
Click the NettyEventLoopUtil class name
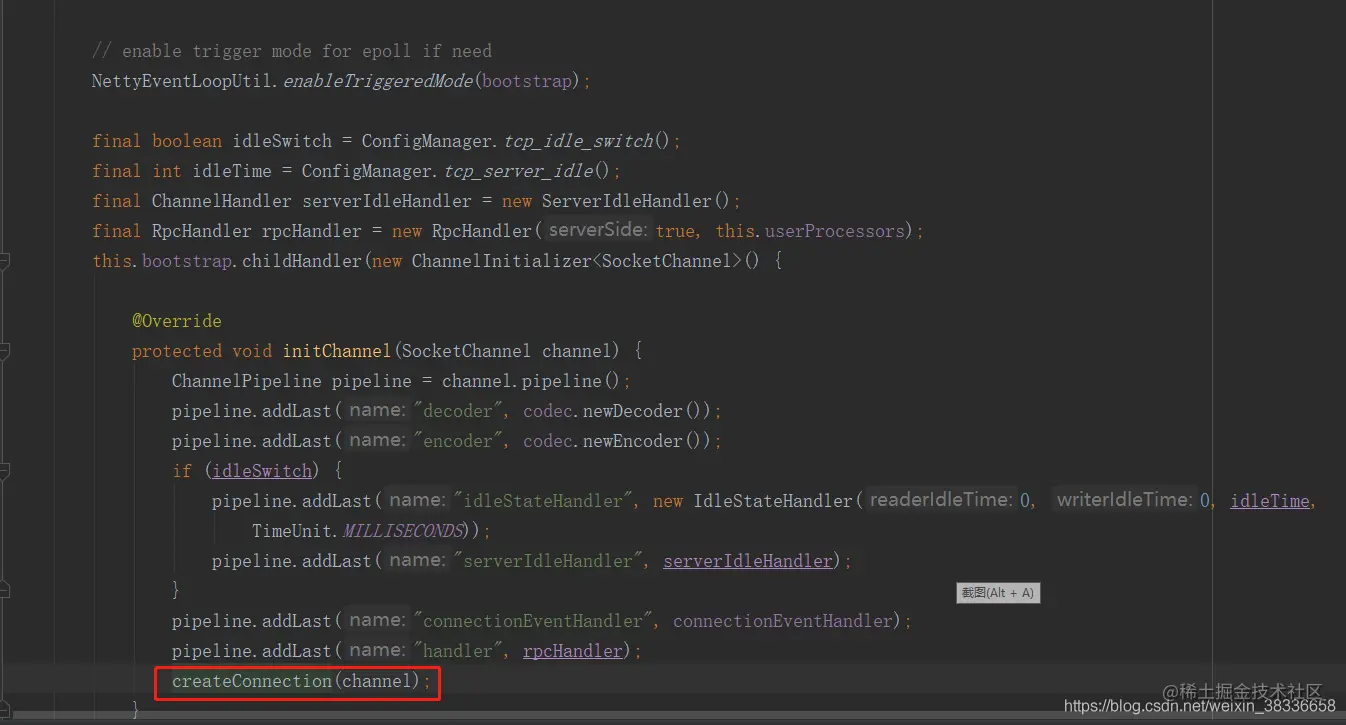184,81
